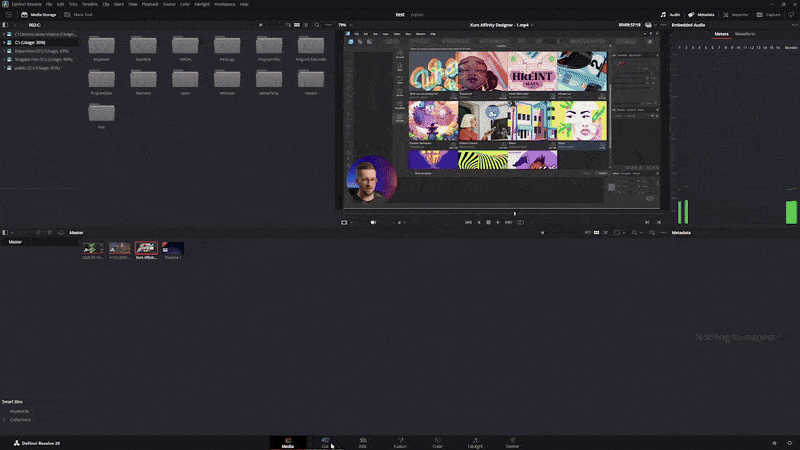Toggle loop playback in viewer
Screen dimensions: 800x450
[x=520, y=222]
